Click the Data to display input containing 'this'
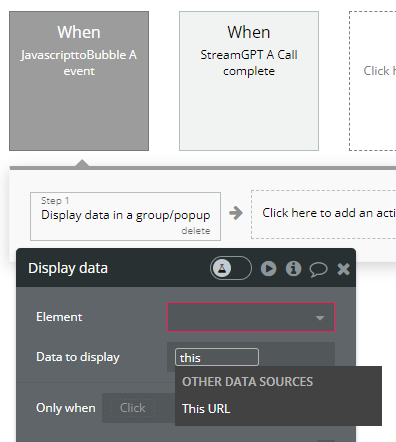Screen dimensions: 396x442 [217, 357]
